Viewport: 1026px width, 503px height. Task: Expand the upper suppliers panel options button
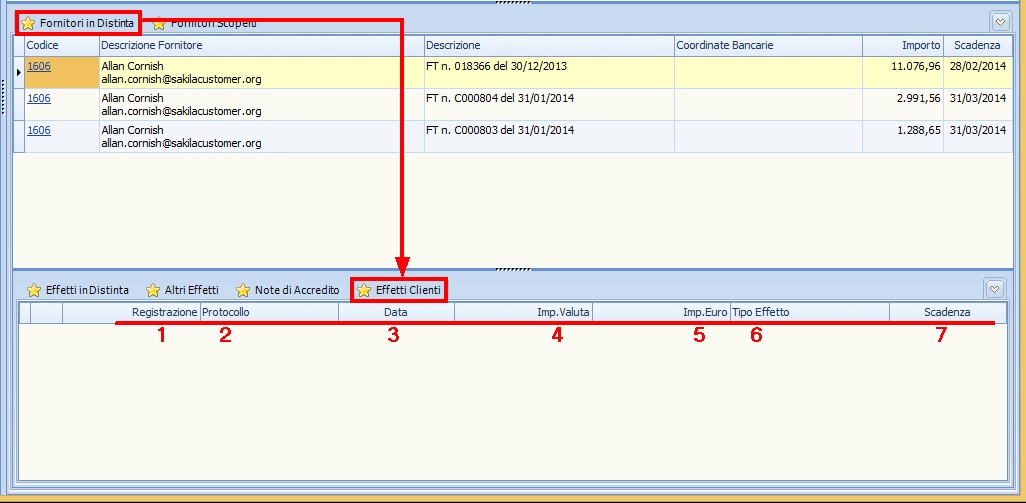pos(1000,22)
